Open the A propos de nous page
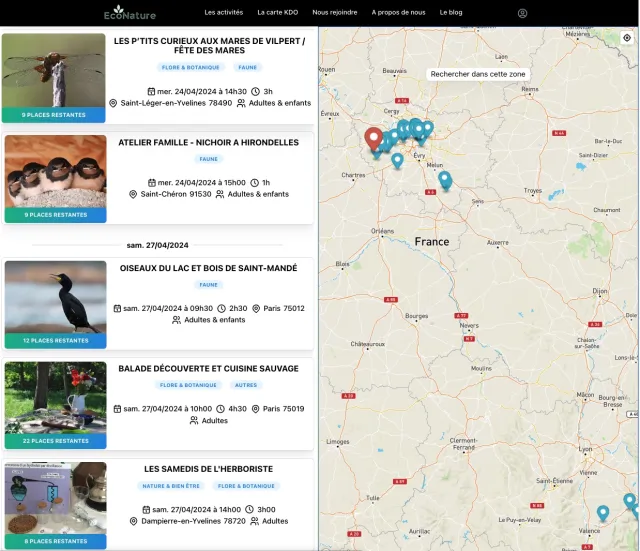The image size is (640, 551). pos(398,13)
